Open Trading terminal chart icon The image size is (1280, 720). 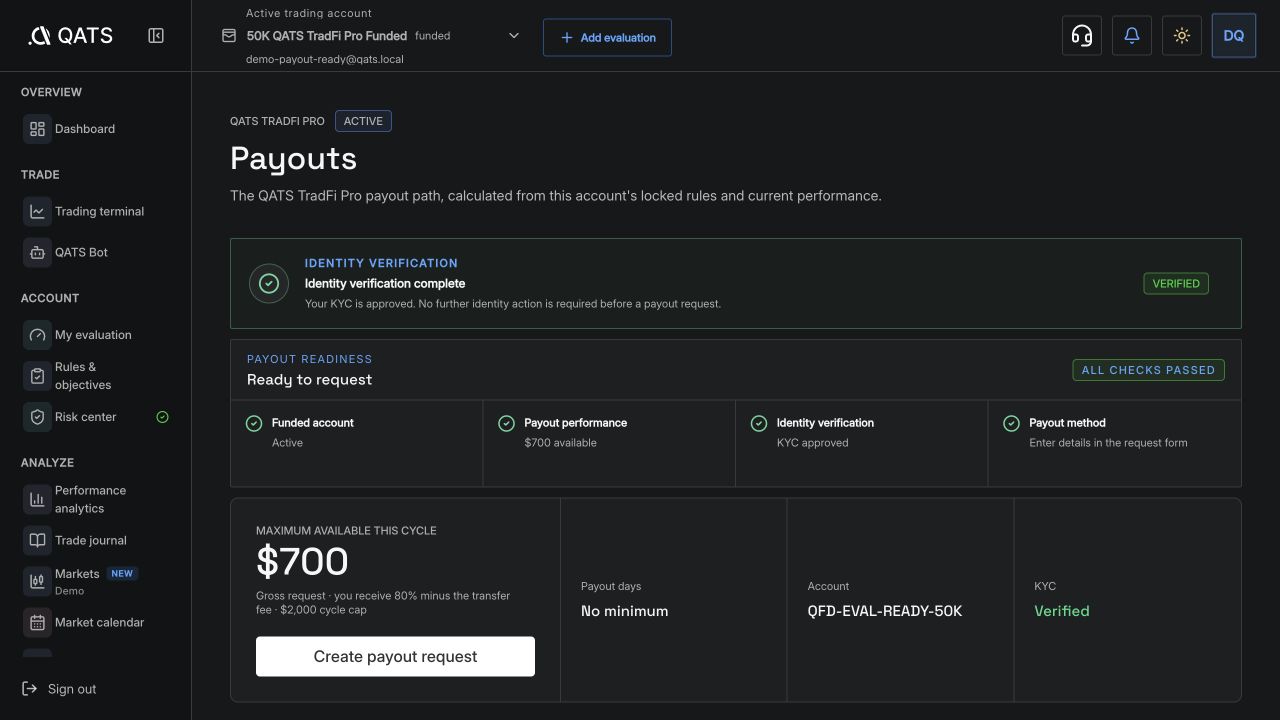(x=37, y=211)
